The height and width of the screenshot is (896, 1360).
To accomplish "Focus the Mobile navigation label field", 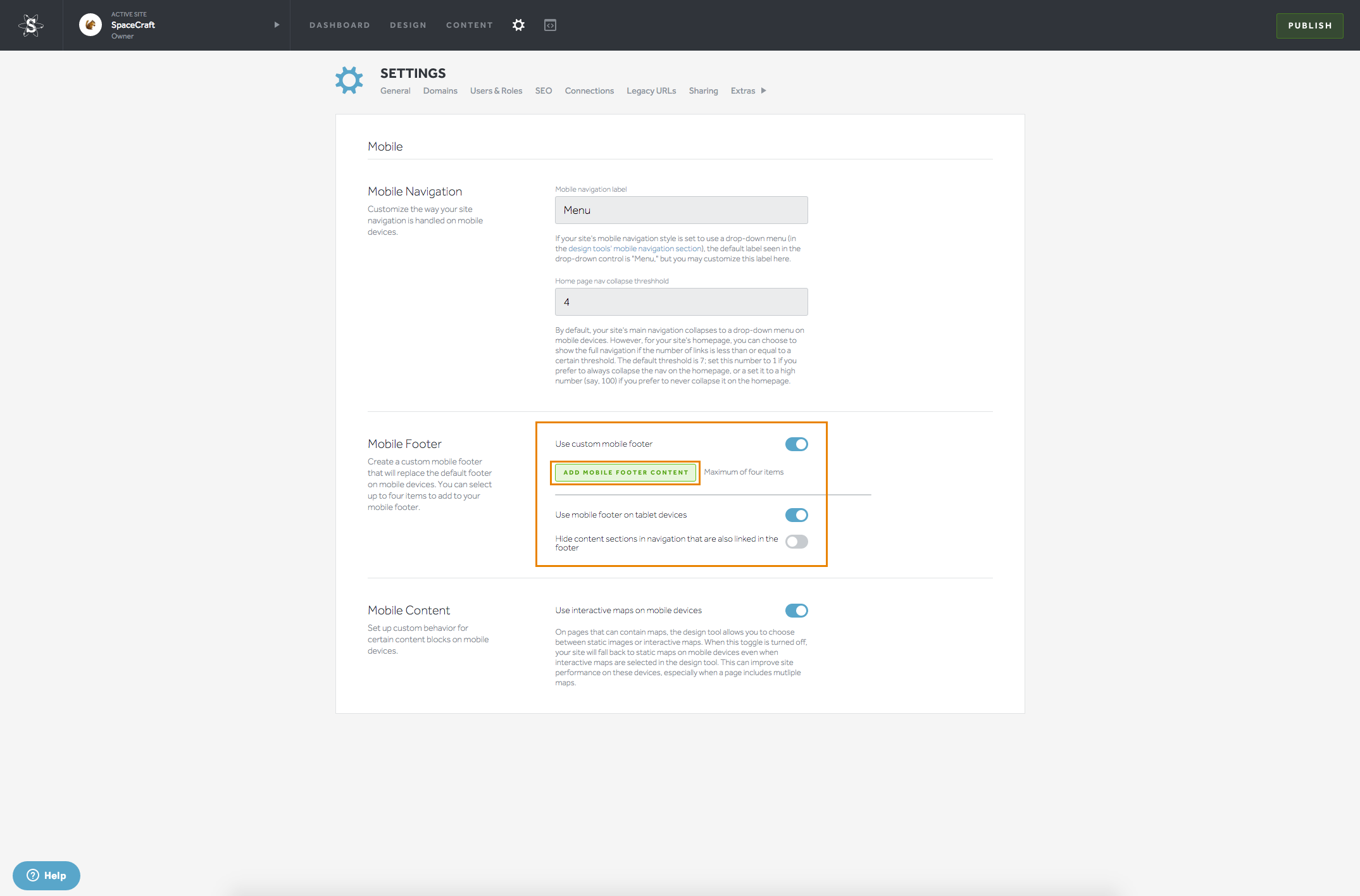I will [681, 210].
